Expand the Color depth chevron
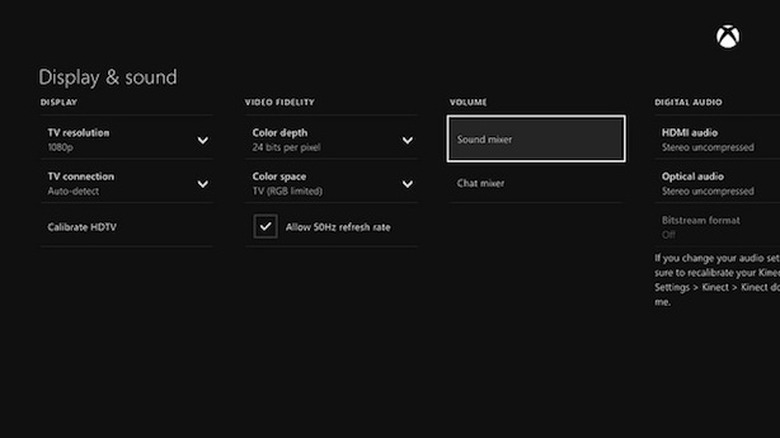780x438 pixels. 407,140
